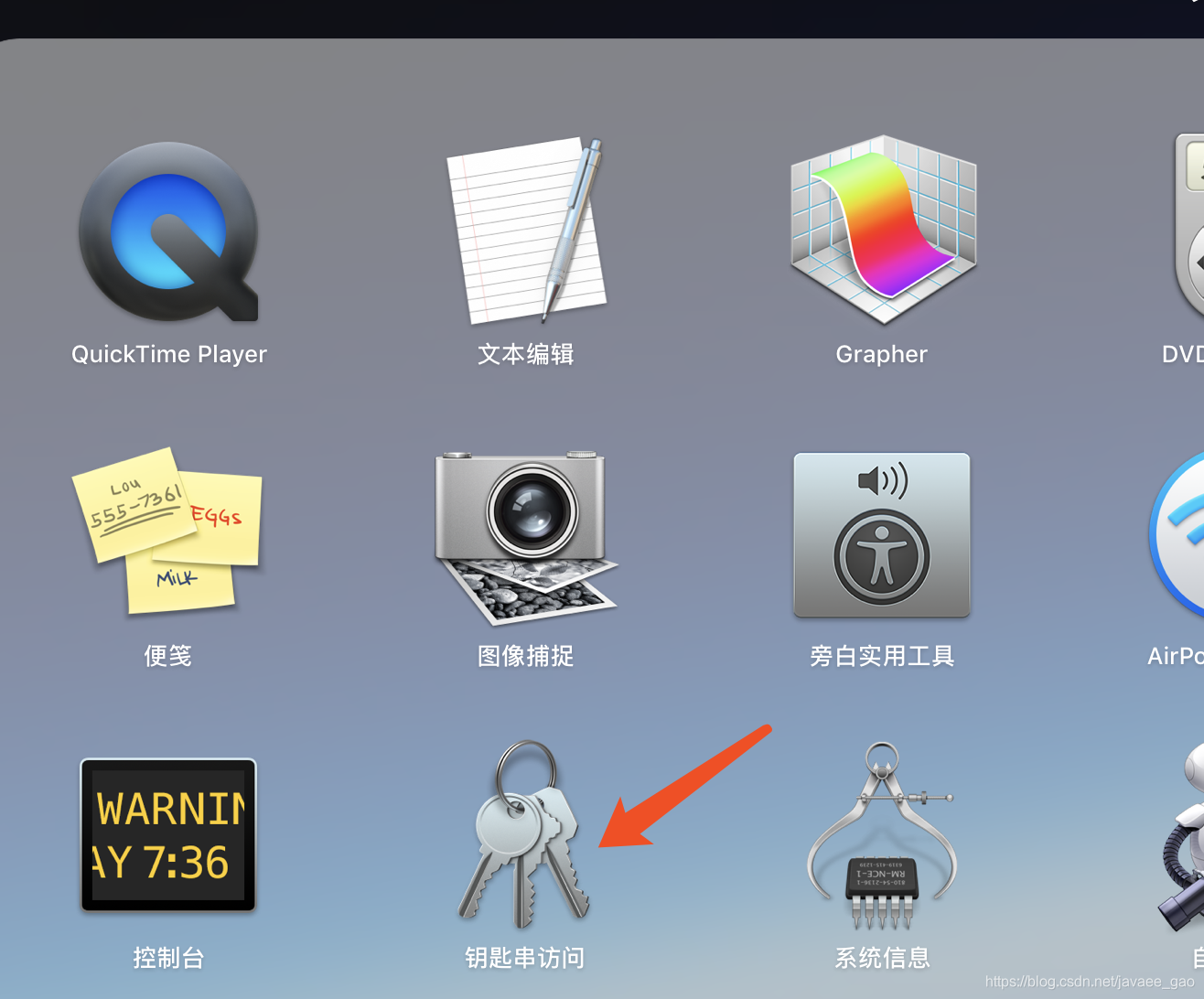Image resolution: width=1204 pixels, height=999 pixels.
Task: Click the 控制台 label
Action: tap(168, 958)
